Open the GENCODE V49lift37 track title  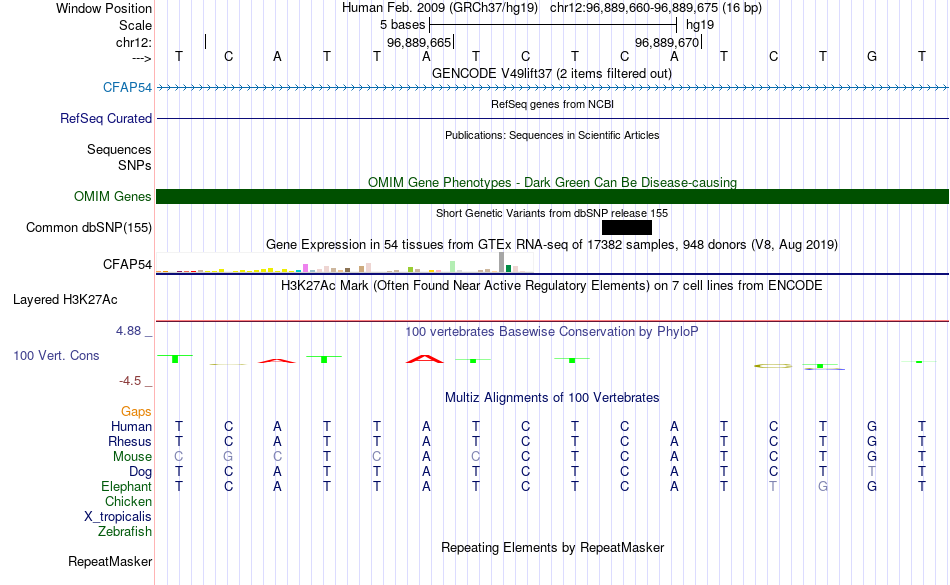pyautogui.click(x=552, y=73)
